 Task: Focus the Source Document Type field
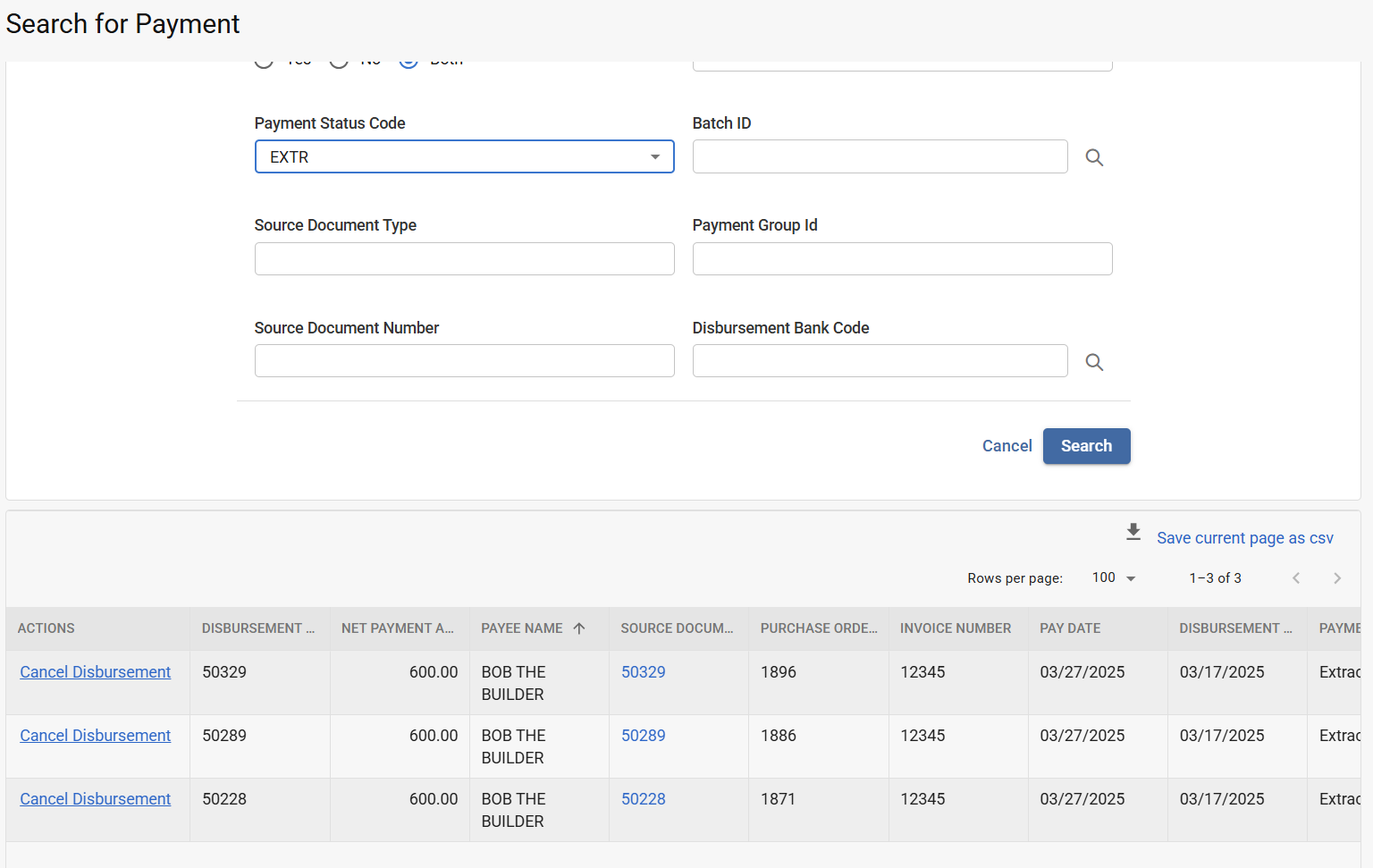click(x=464, y=259)
